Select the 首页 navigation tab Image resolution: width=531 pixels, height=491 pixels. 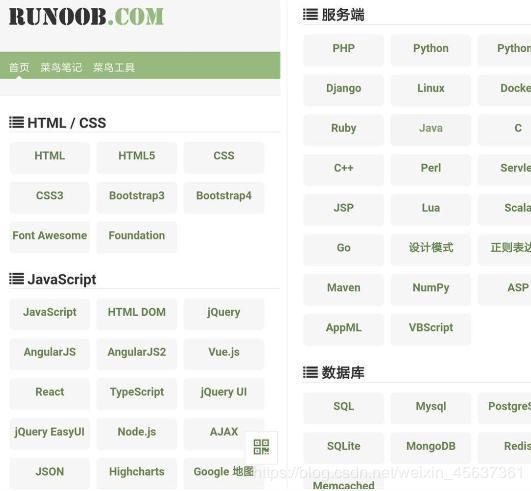coord(19,67)
